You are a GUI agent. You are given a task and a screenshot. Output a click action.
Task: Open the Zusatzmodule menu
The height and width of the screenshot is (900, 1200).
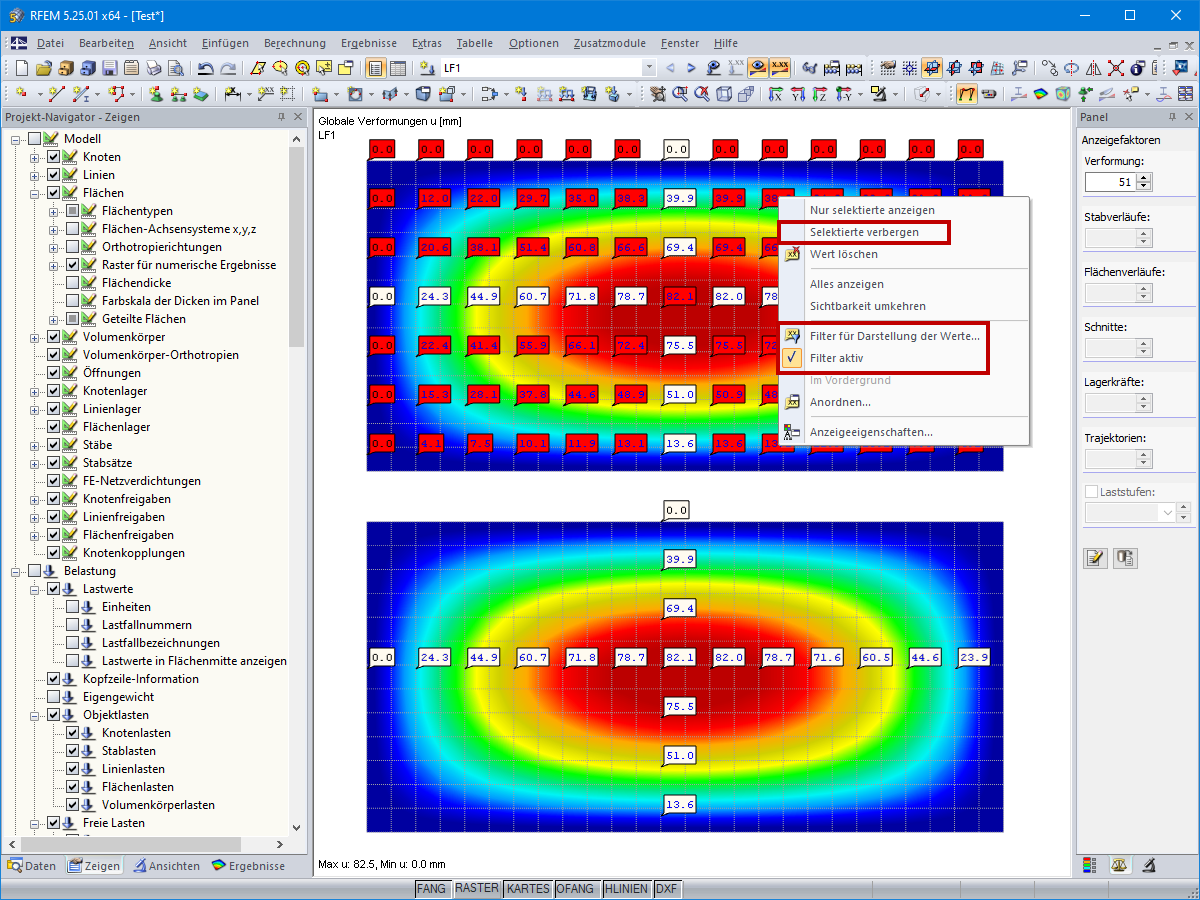click(x=609, y=43)
